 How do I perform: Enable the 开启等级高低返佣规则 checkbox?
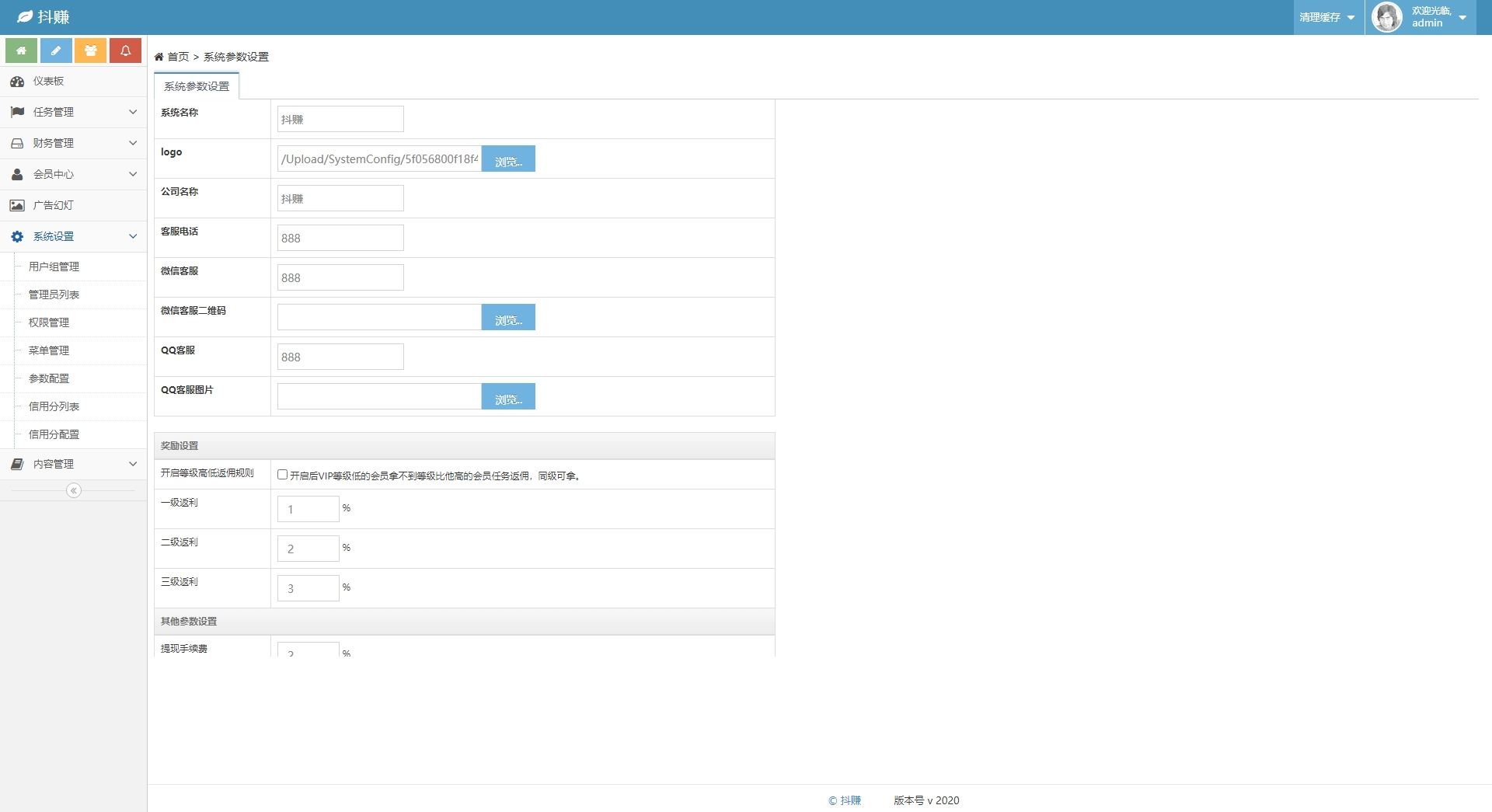283,475
